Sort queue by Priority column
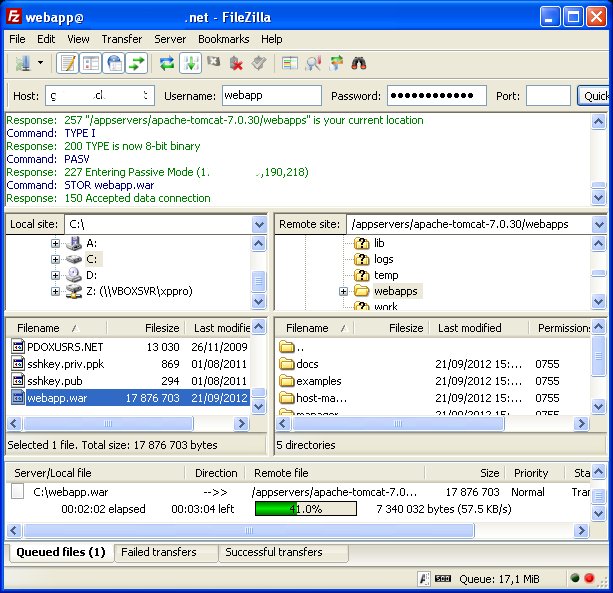 pyautogui.click(x=534, y=473)
